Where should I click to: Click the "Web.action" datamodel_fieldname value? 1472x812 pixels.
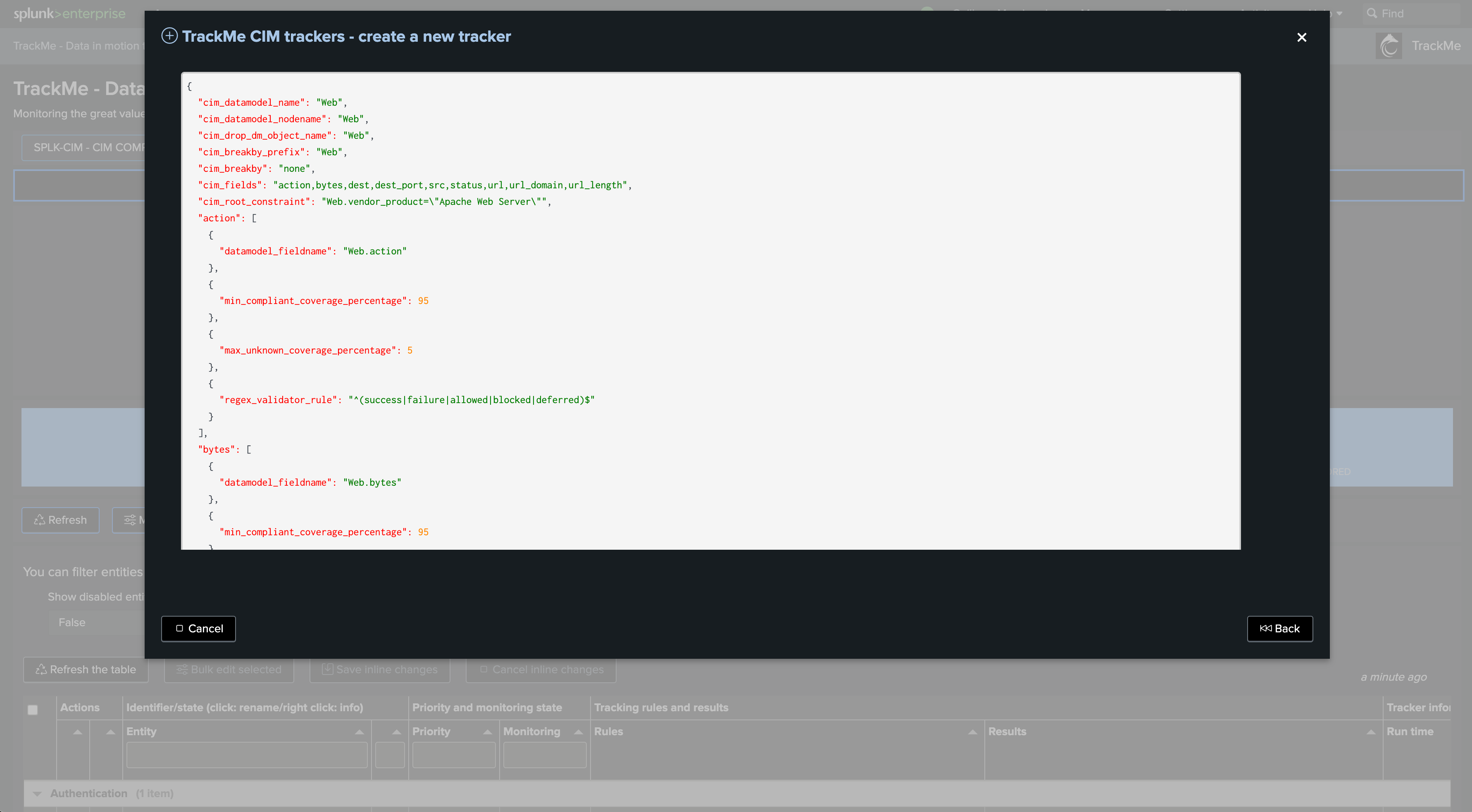pos(375,251)
